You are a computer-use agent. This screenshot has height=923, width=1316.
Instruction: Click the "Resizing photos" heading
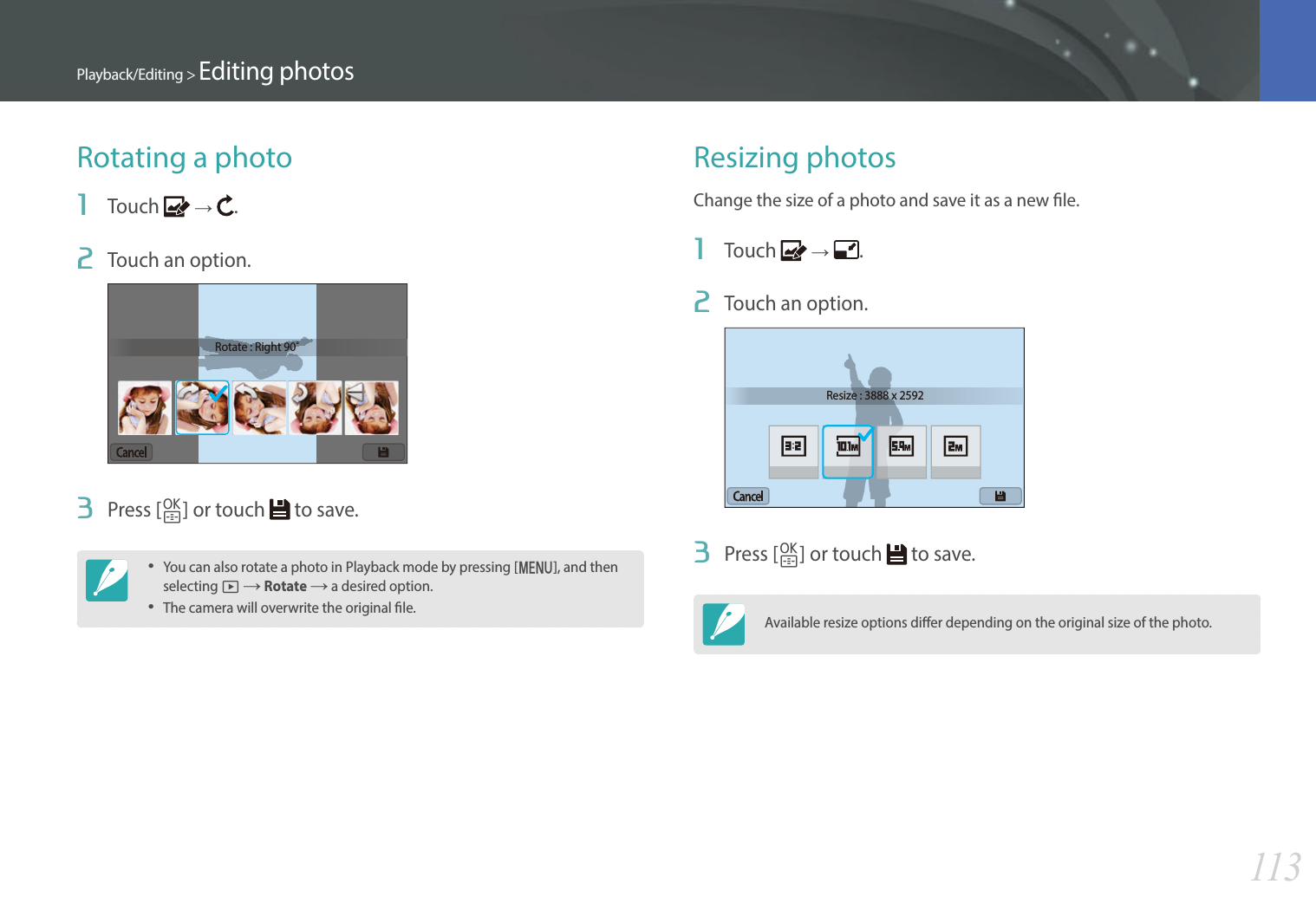(x=795, y=158)
